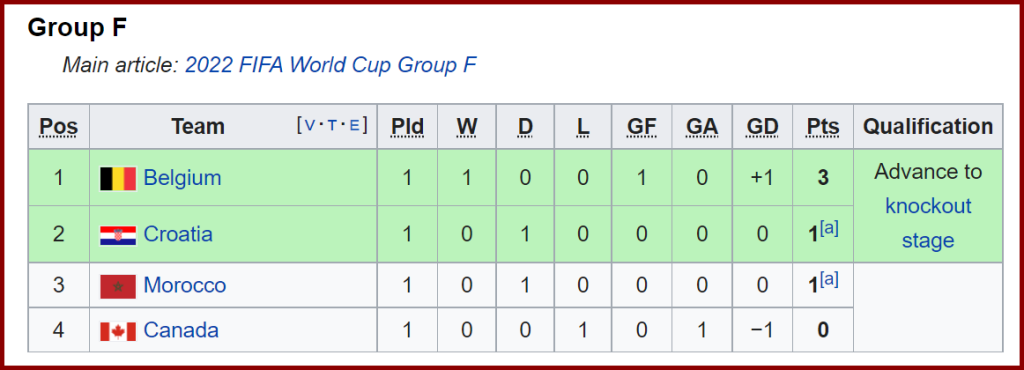The width and height of the screenshot is (1024, 370).
Task: Click footnote [a] beside Croatia's points
Action: pos(829,228)
